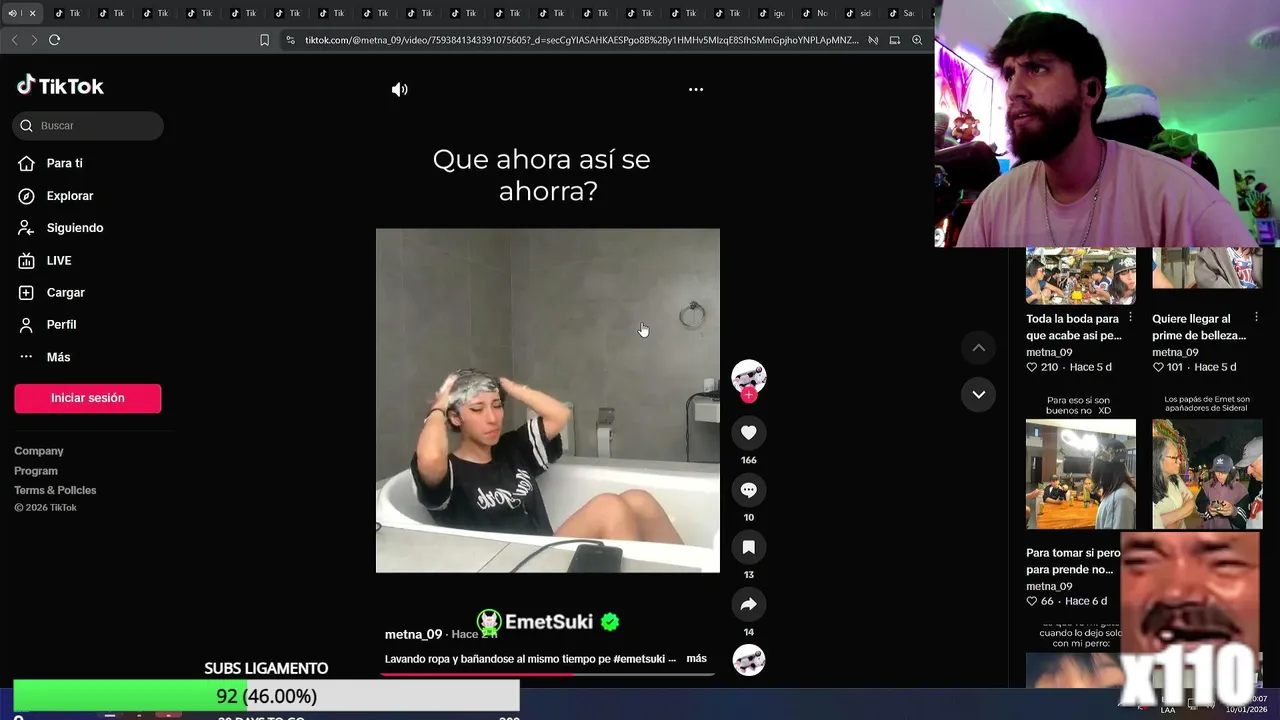Switch to the 'igu' browser tab
This screenshot has height=720, width=1280.
click(x=771, y=13)
